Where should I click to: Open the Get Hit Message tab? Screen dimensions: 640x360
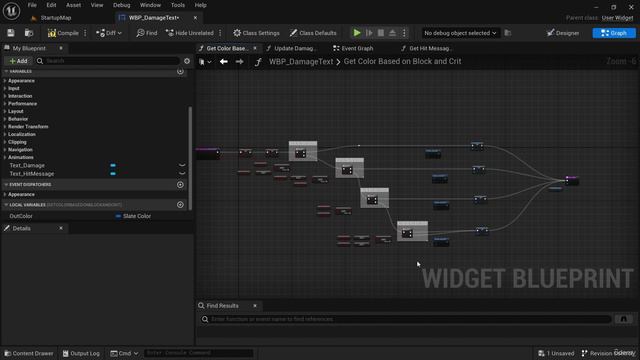(x=427, y=48)
